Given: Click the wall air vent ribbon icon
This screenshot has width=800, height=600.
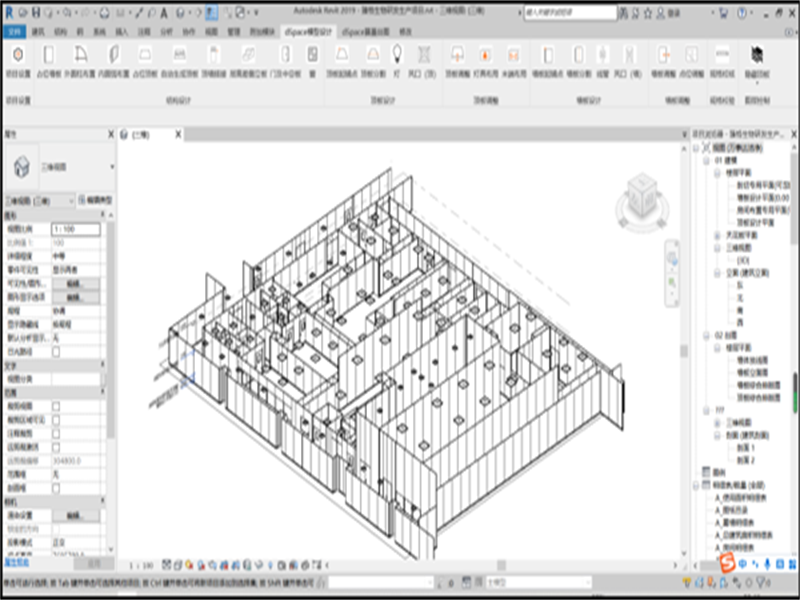Looking at the screenshot, I should click(x=629, y=55).
